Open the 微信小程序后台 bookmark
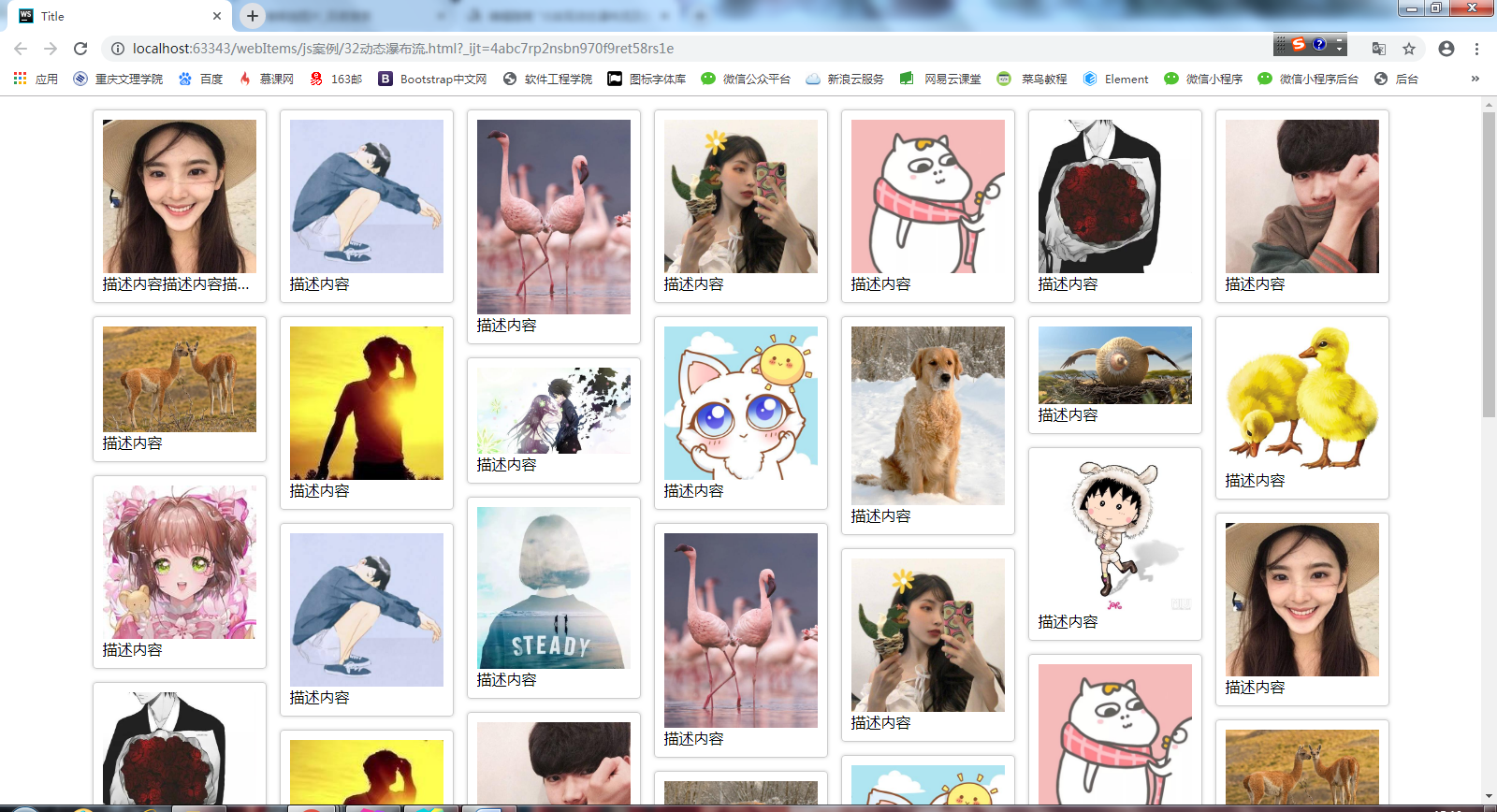 1308,80
